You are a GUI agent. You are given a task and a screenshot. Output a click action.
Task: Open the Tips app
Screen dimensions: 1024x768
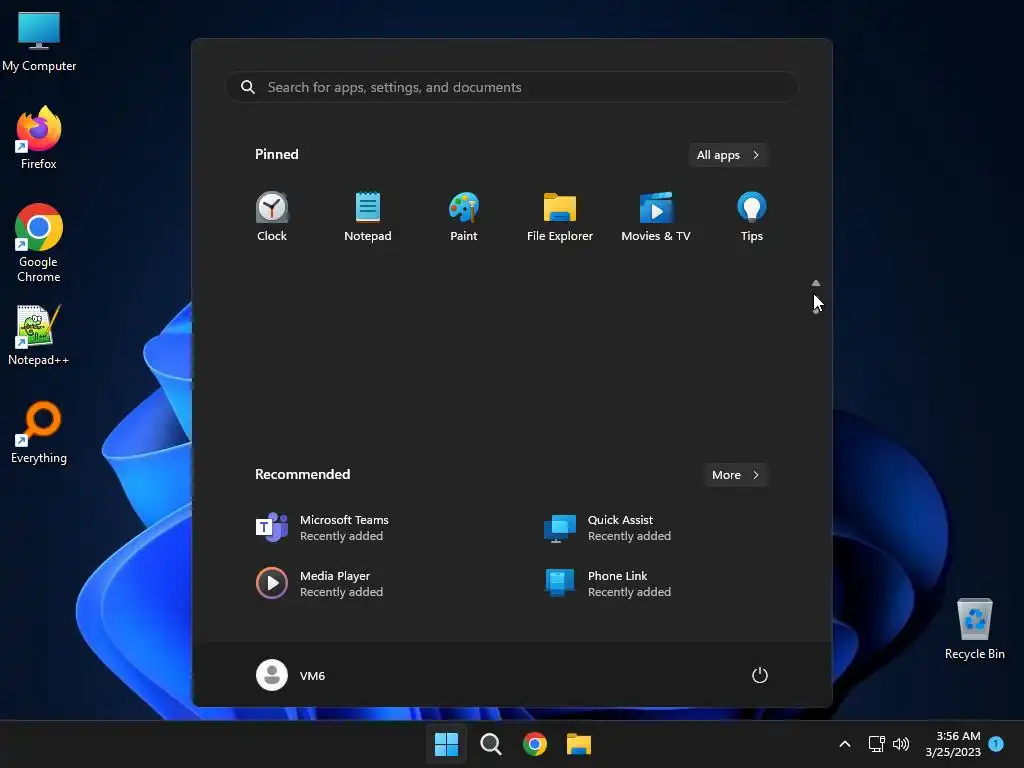pos(752,217)
